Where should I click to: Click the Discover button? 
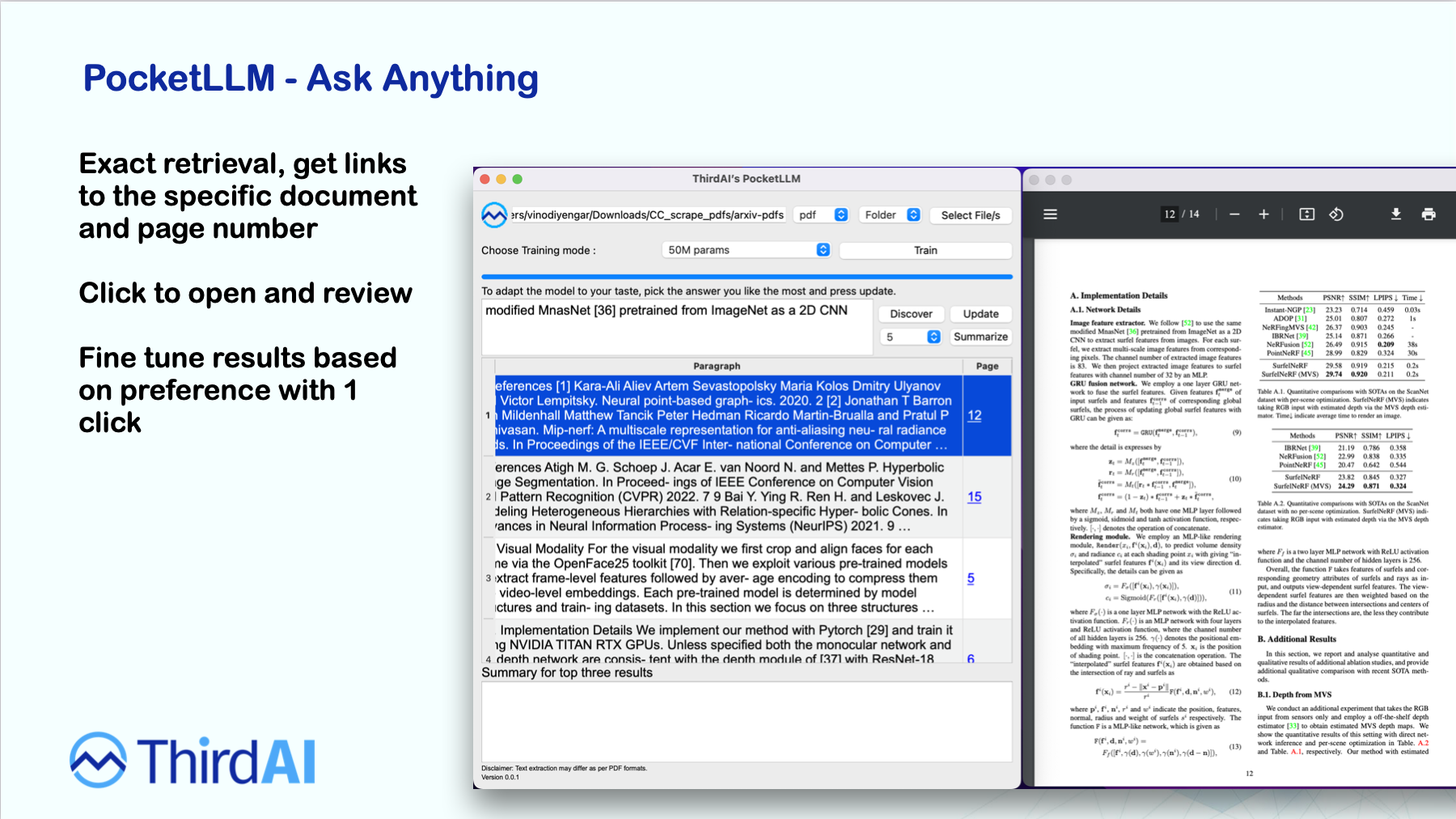[911, 314]
